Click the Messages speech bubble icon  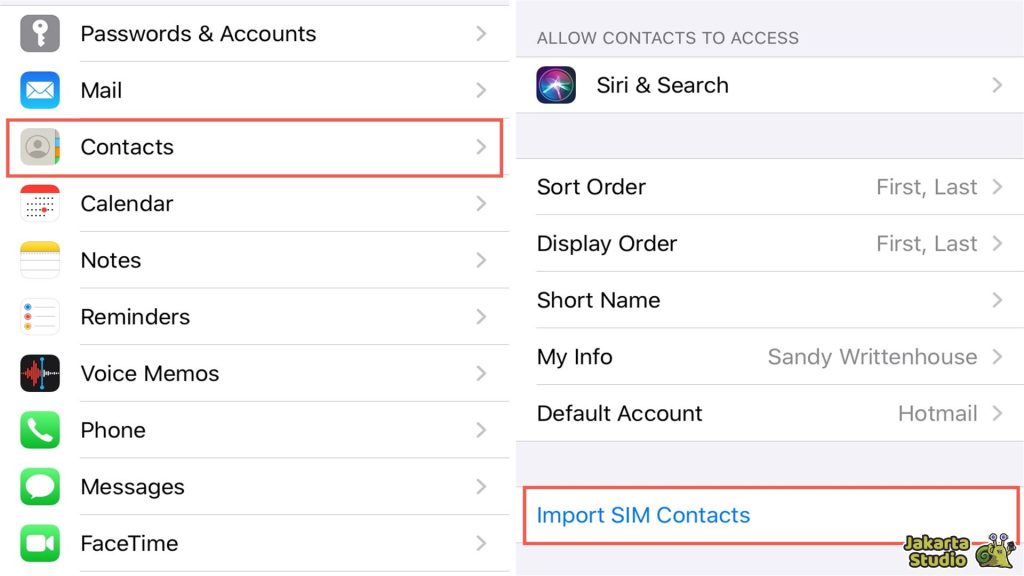(38, 487)
